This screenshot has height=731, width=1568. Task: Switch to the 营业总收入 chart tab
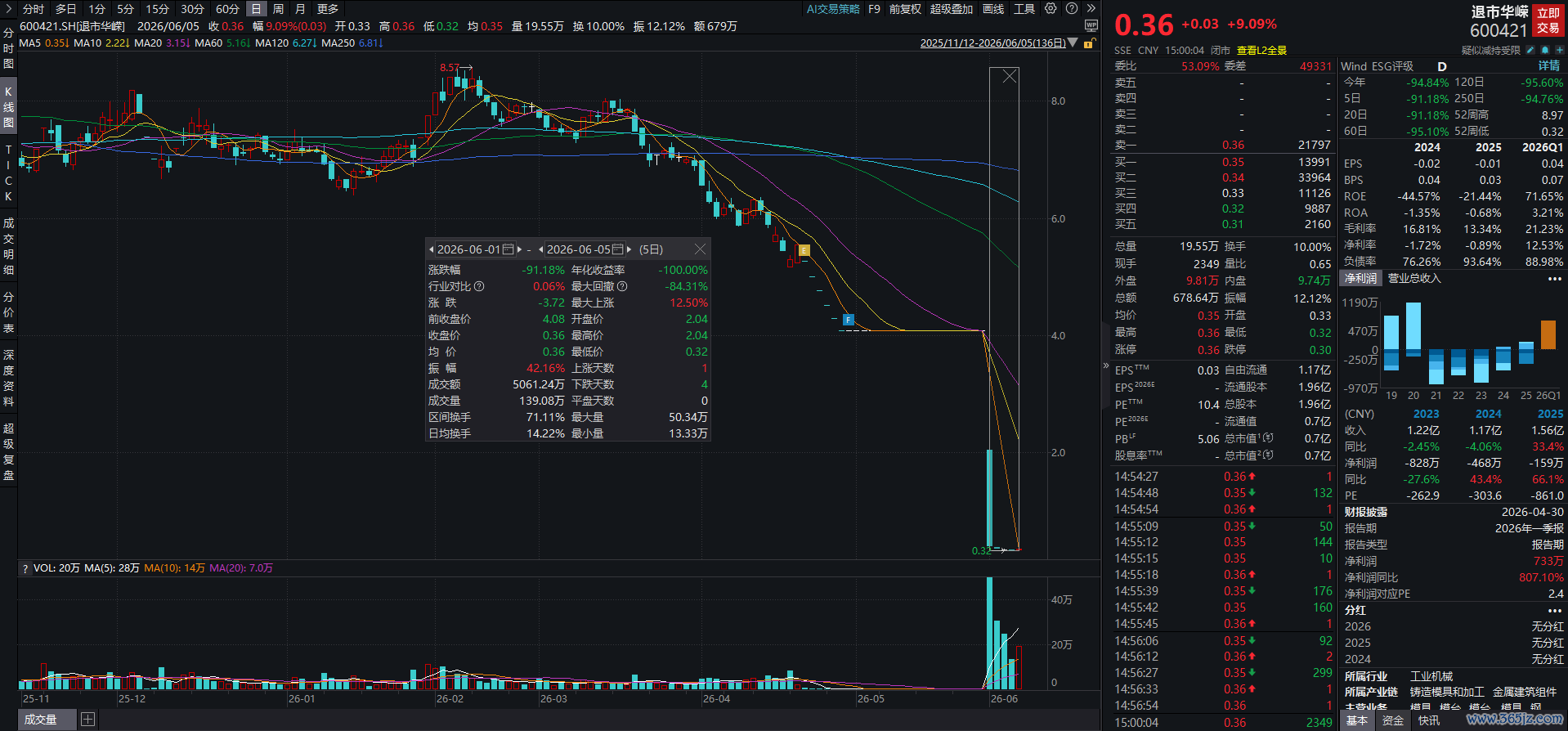coord(1414,279)
